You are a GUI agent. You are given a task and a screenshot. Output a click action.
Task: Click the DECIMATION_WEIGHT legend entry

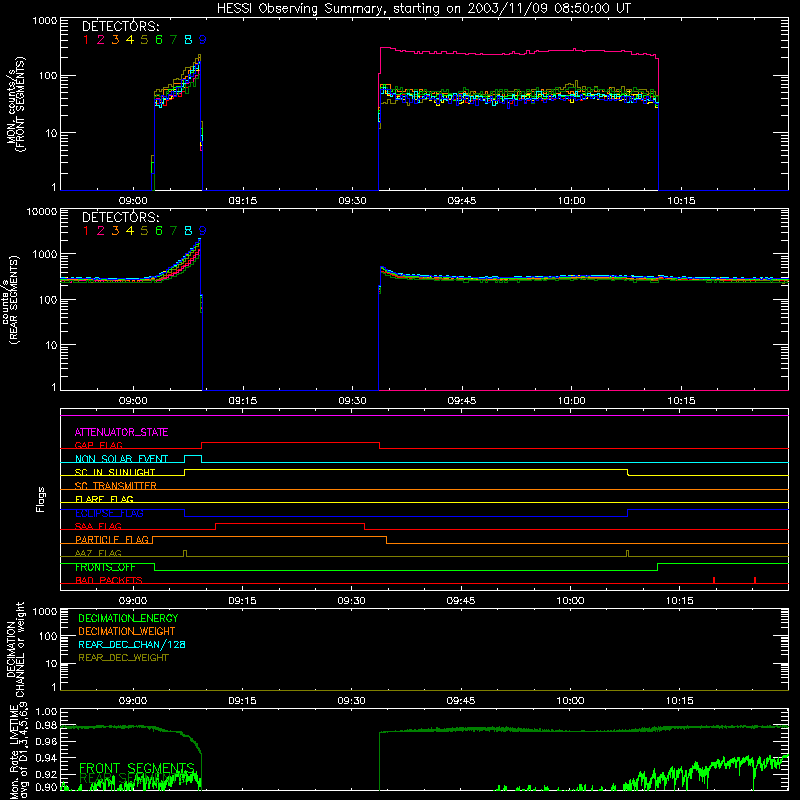(127, 632)
